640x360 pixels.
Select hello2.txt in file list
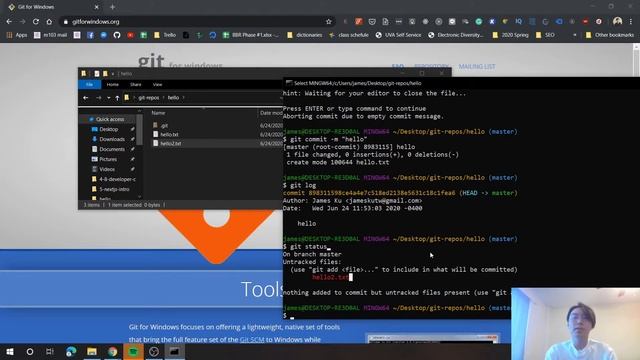click(x=171, y=143)
